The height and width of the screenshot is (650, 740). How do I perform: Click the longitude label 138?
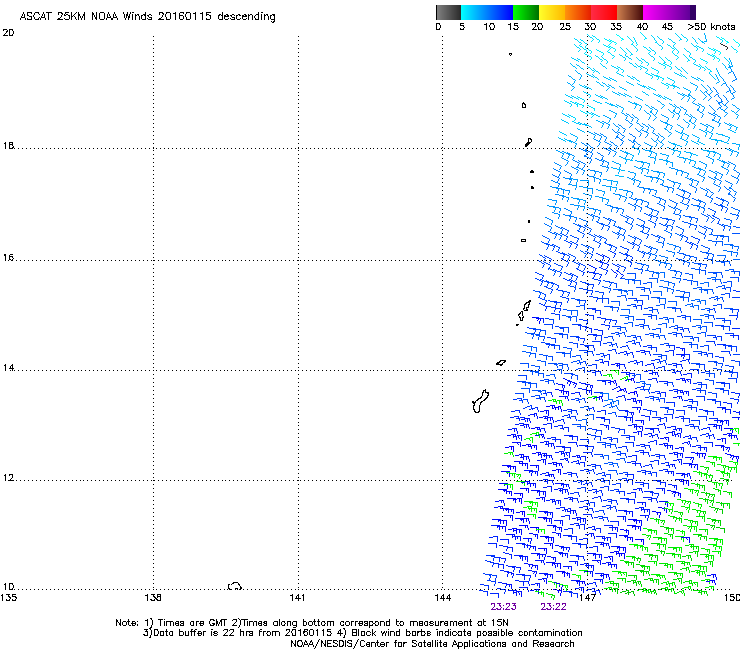153,598
